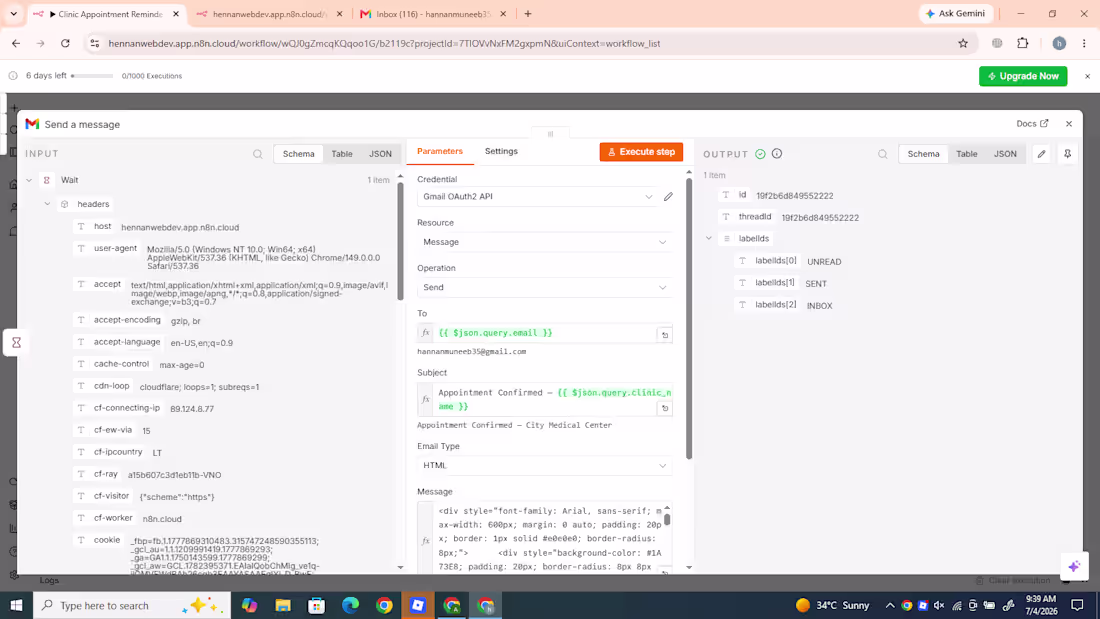Reset the To field expression
Viewport: 1100px width, 619px height.
[664, 335]
